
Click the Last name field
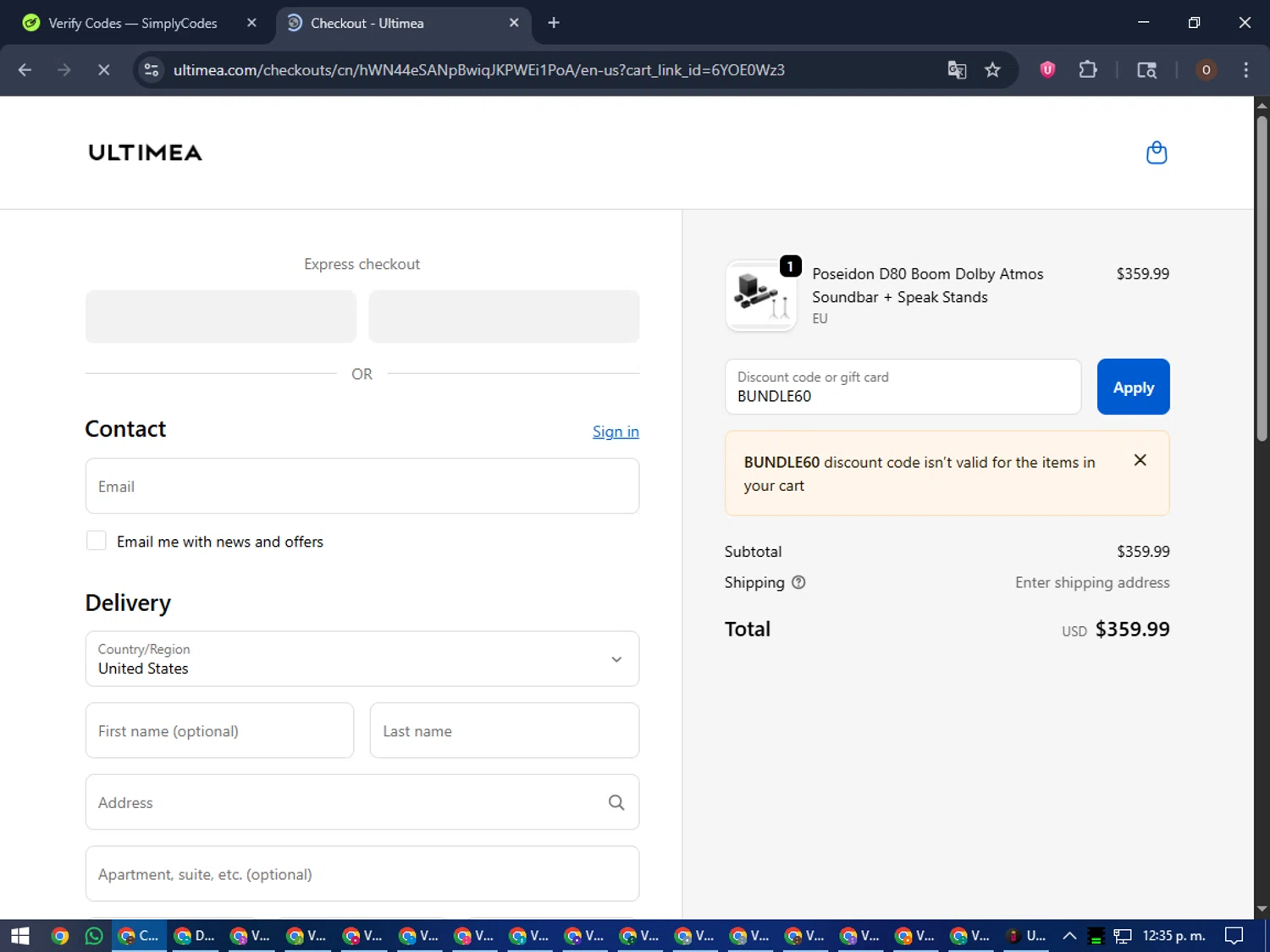(x=505, y=730)
